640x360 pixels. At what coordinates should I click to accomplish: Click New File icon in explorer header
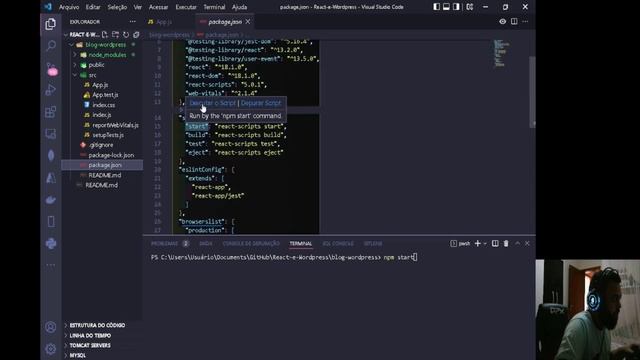[105, 35]
